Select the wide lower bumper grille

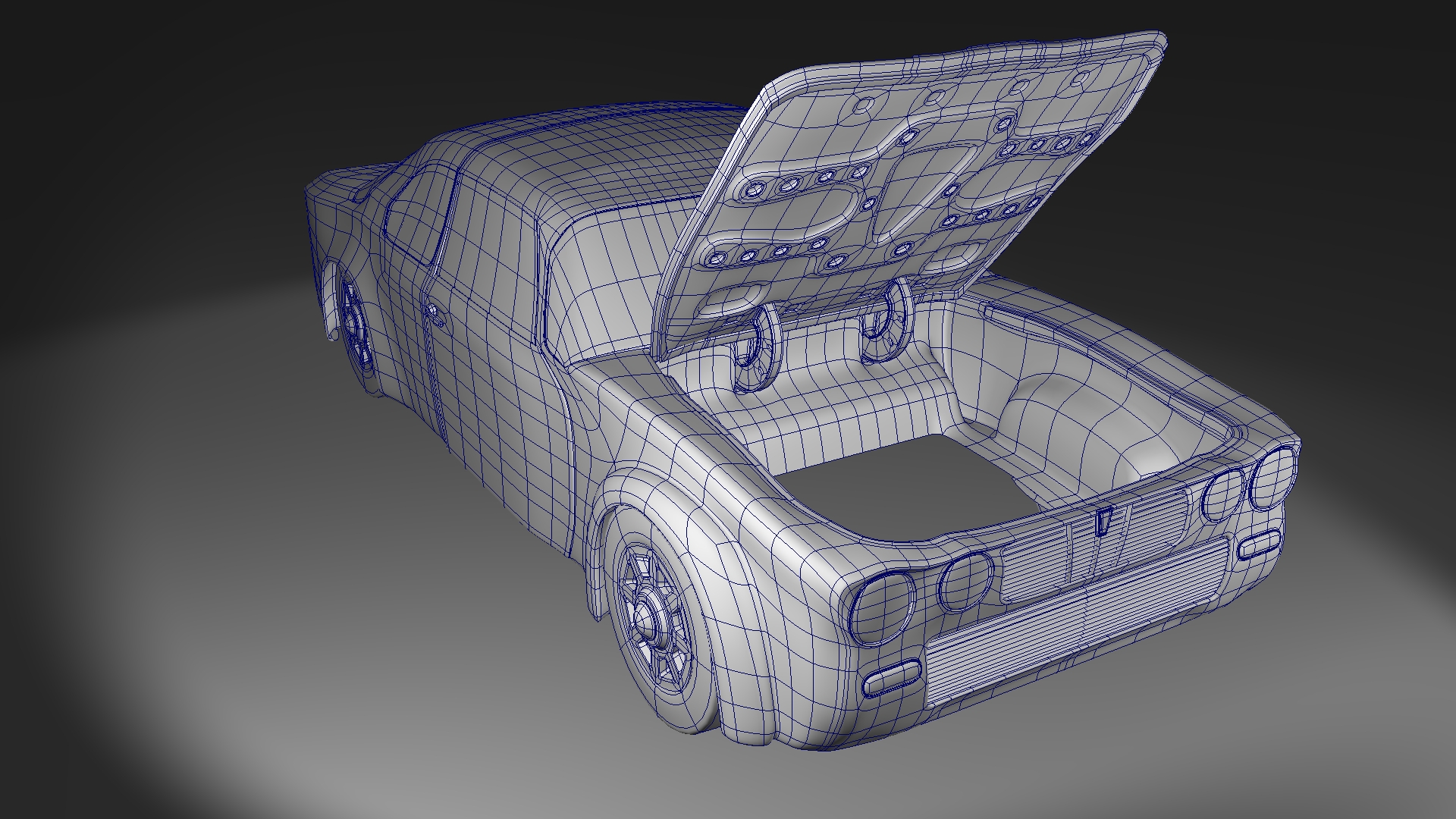[1077, 622]
